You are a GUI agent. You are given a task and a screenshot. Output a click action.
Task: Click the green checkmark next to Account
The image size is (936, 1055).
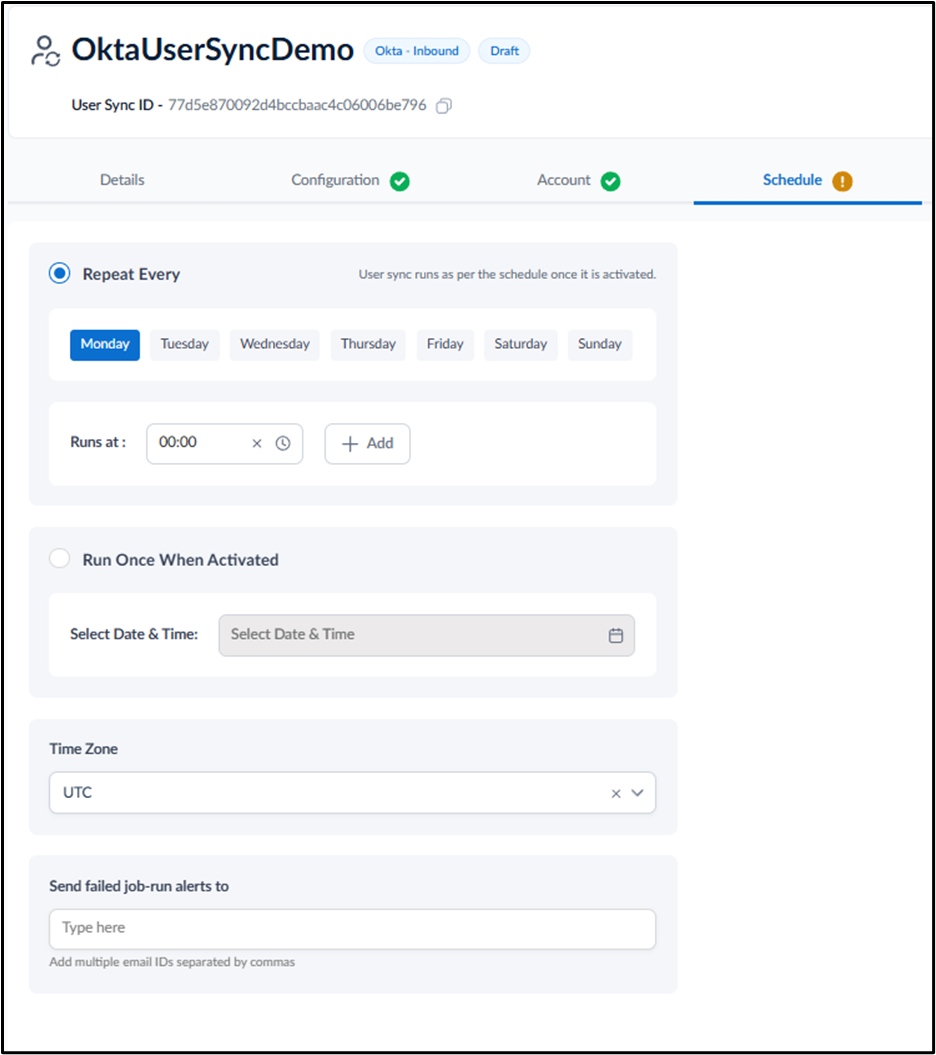coord(610,181)
